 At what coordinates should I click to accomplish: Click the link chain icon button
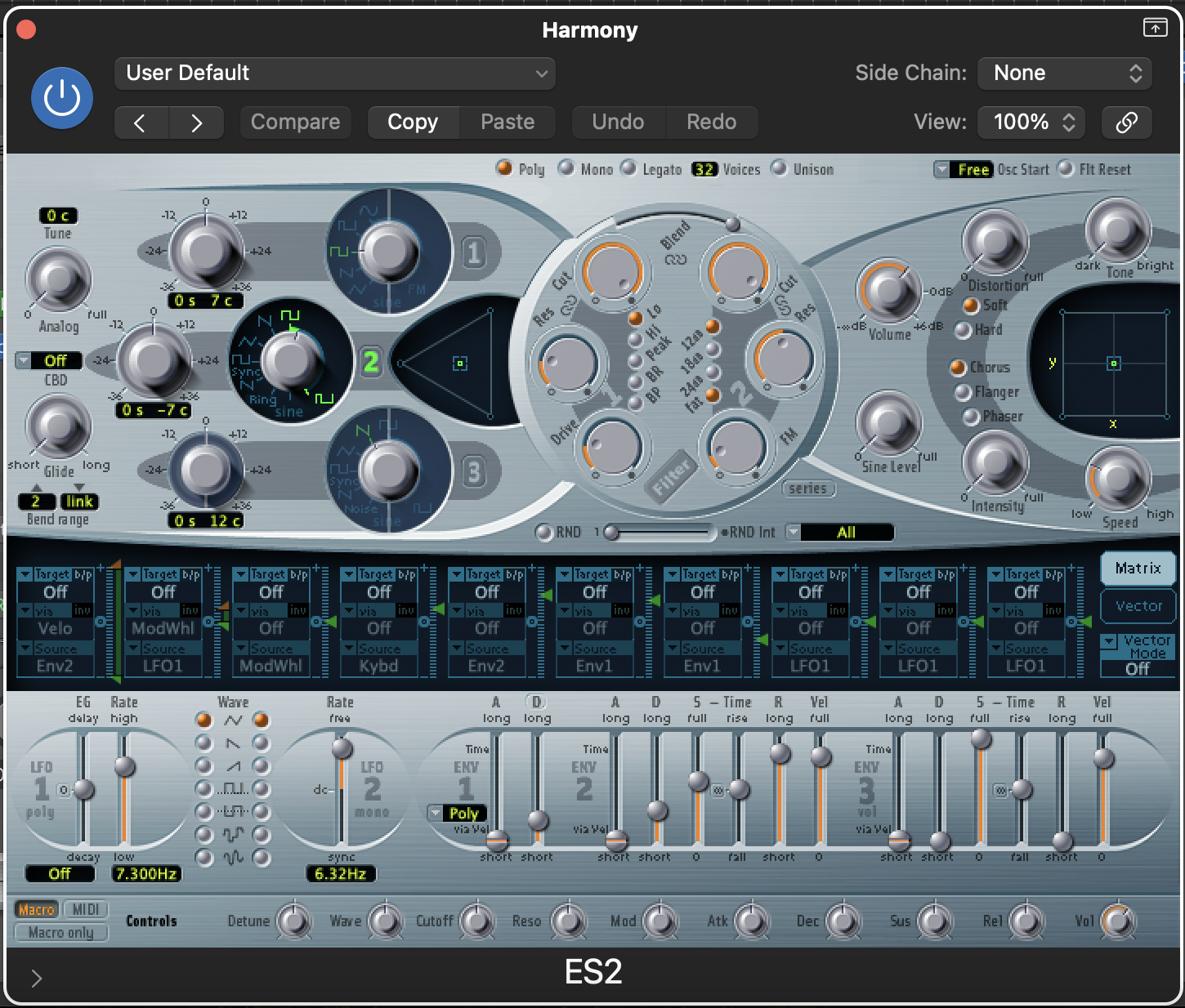(x=1126, y=123)
